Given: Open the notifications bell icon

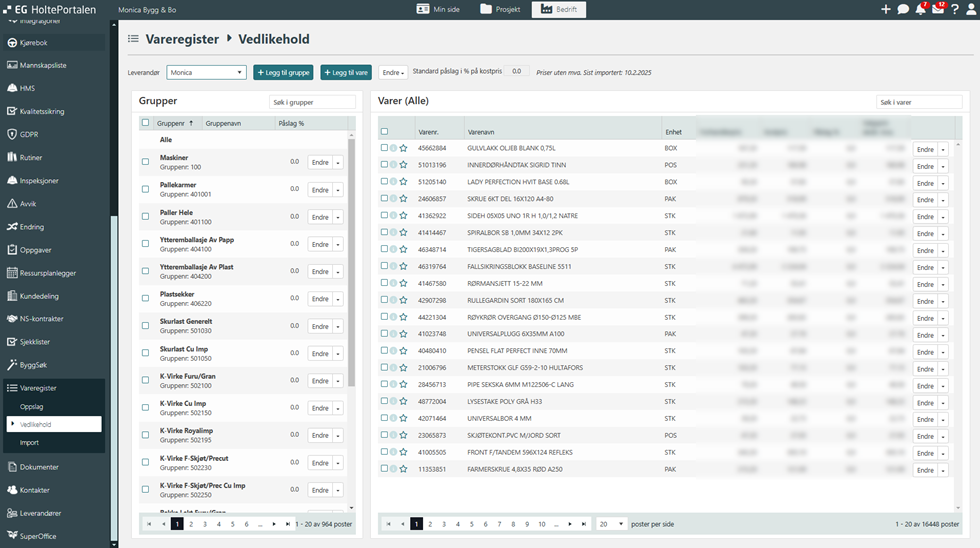Looking at the screenshot, I should (920, 9).
